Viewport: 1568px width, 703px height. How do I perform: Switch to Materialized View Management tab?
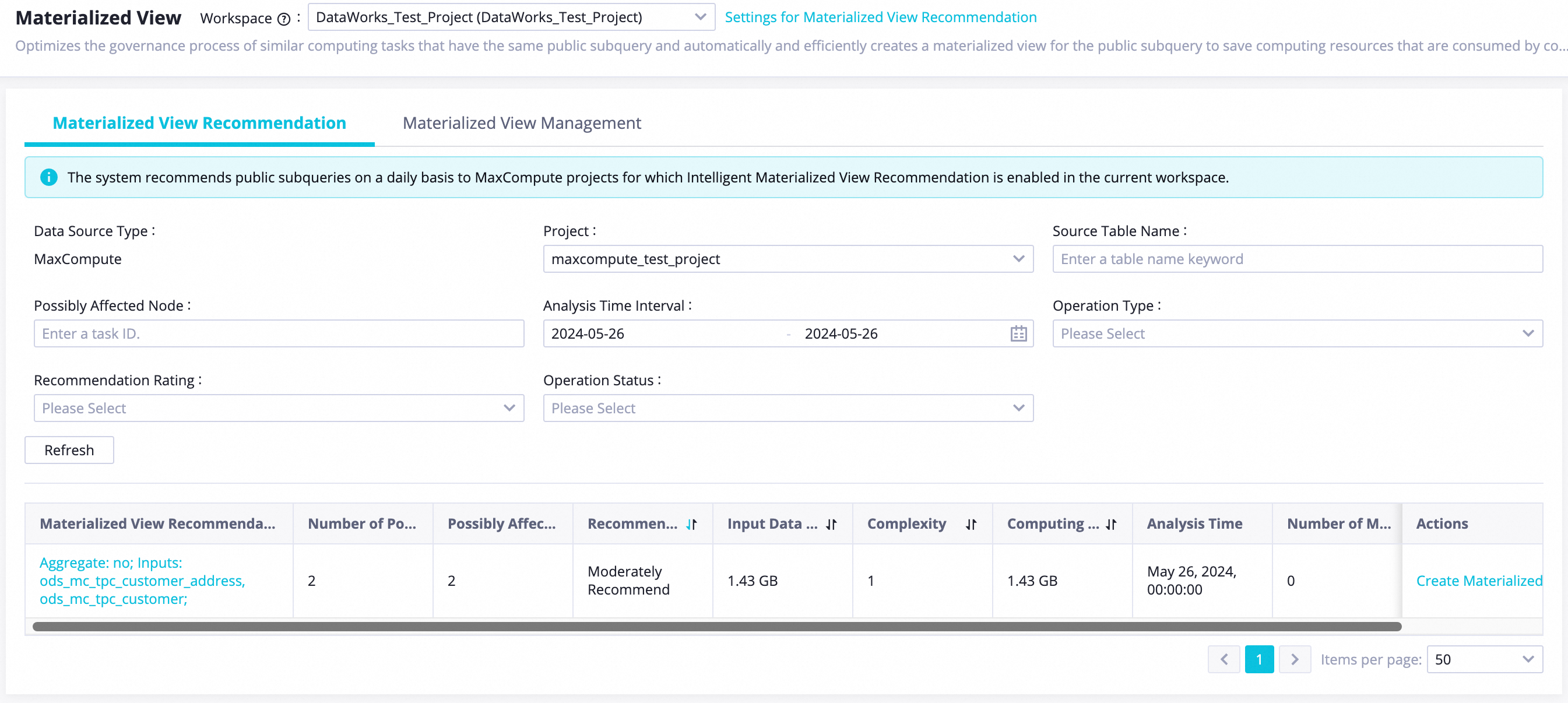522,123
